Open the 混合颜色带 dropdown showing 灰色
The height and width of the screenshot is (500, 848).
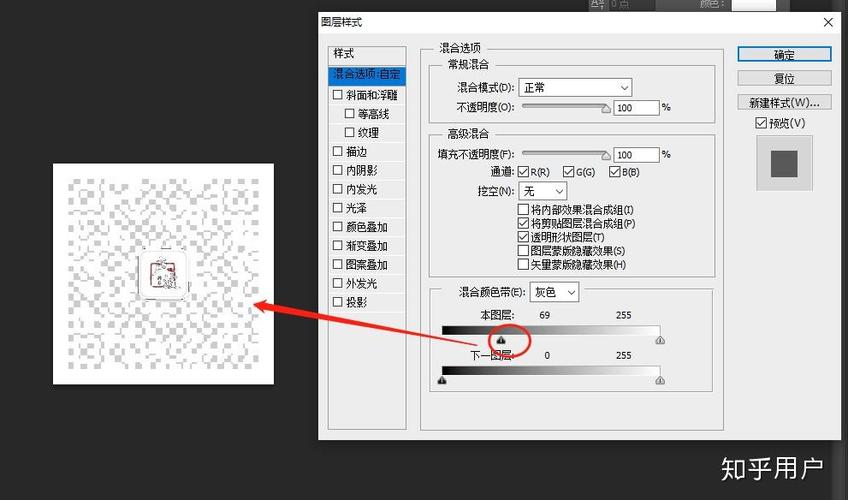(554, 292)
